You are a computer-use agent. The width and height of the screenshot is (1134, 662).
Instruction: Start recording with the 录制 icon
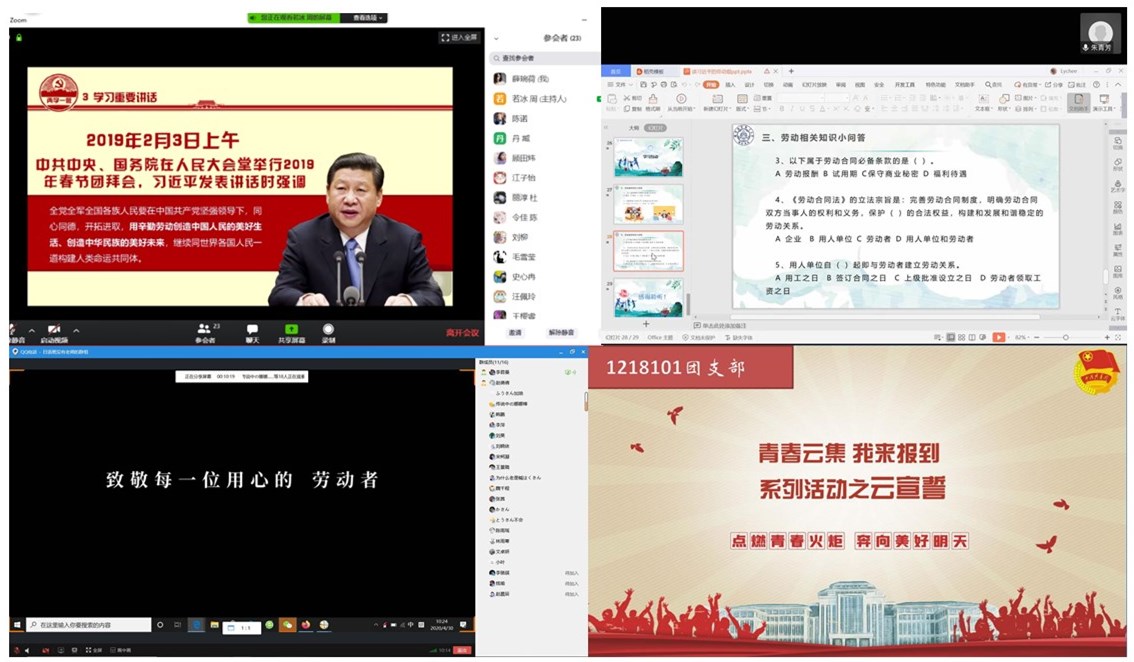328,330
